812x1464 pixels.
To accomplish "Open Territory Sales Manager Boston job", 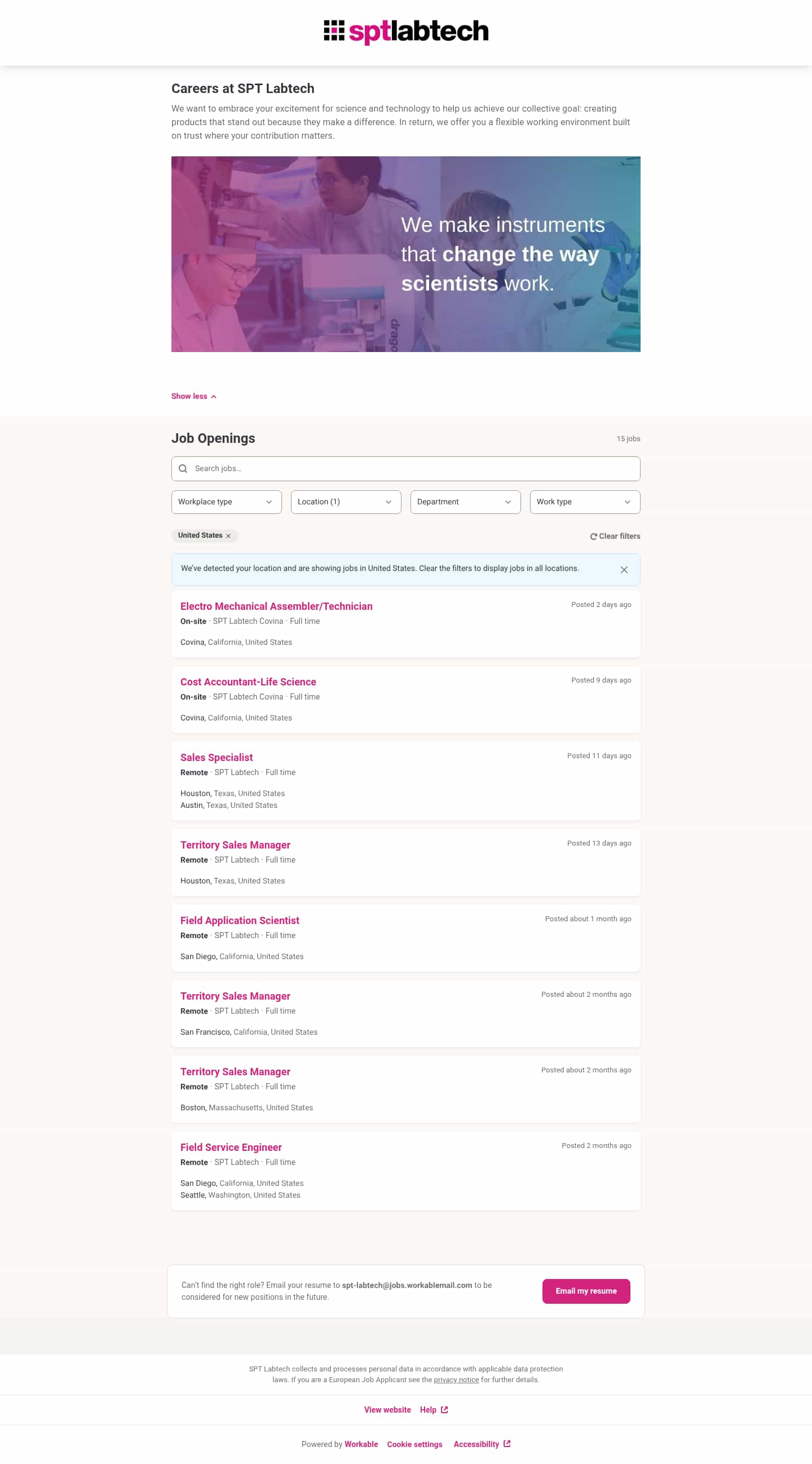I will tap(235, 1072).
